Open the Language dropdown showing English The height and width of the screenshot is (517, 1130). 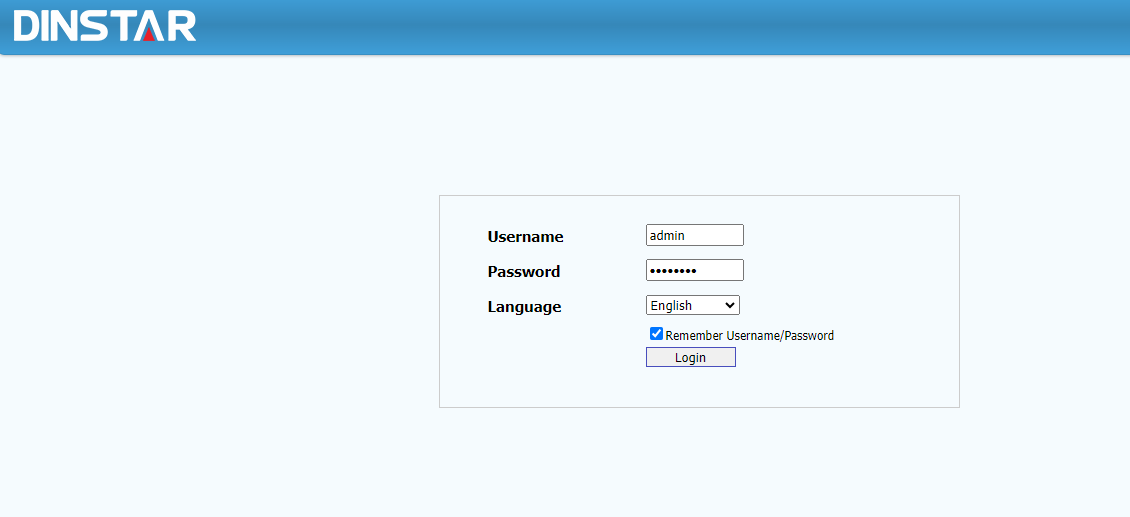click(693, 305)
